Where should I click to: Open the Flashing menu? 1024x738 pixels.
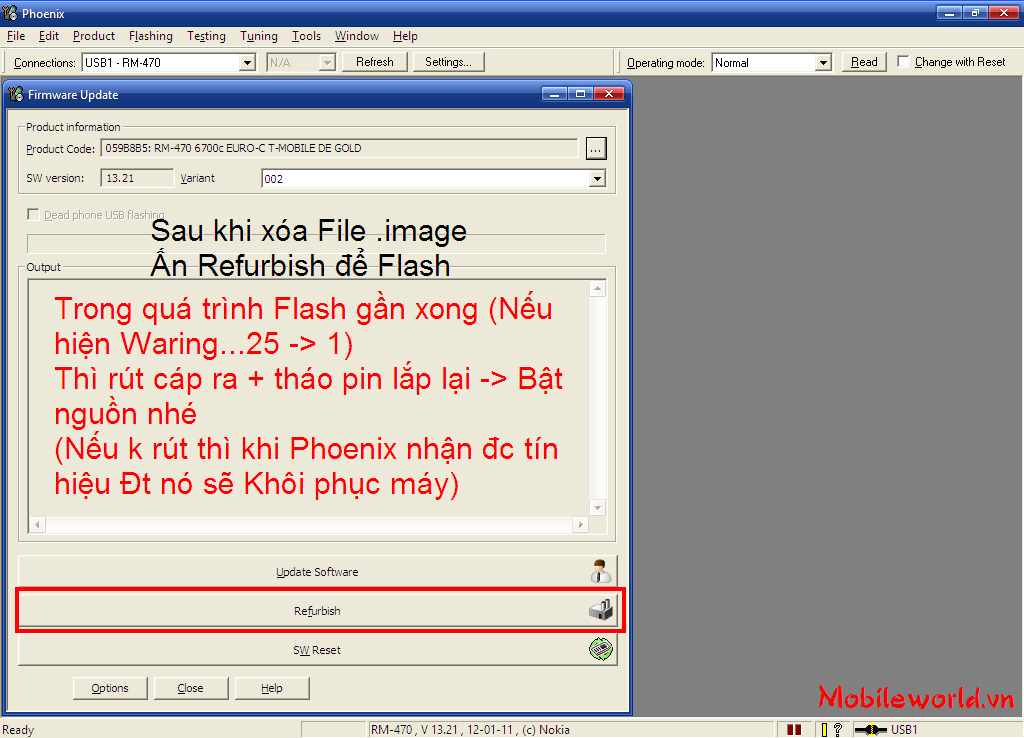pos(151,36)
